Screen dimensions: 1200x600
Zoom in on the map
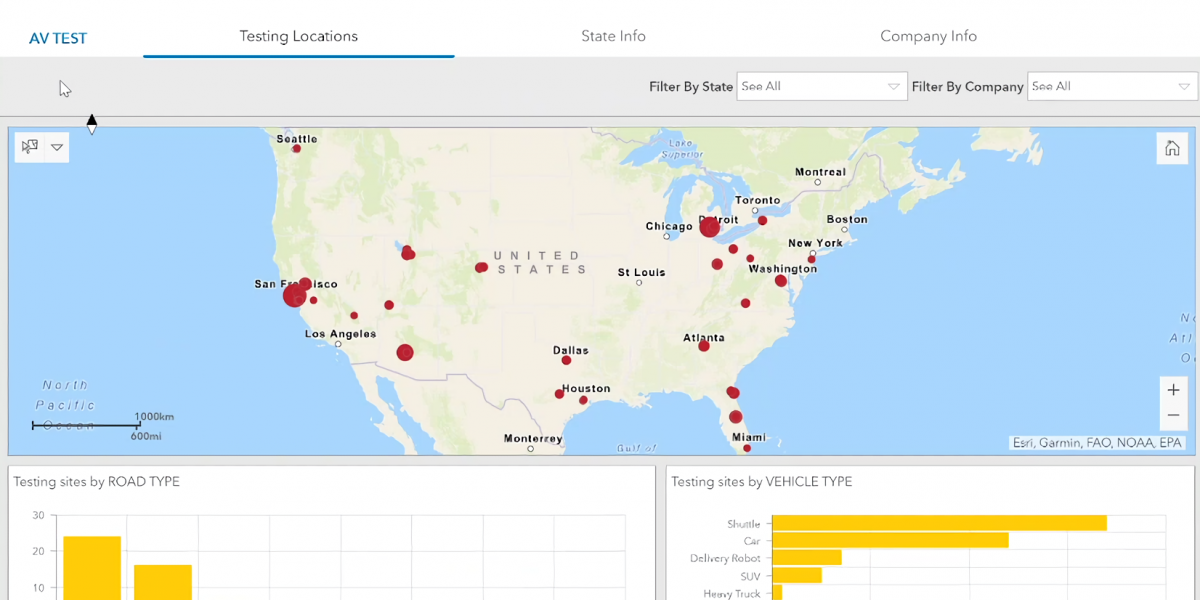(x=1173, y=390)
